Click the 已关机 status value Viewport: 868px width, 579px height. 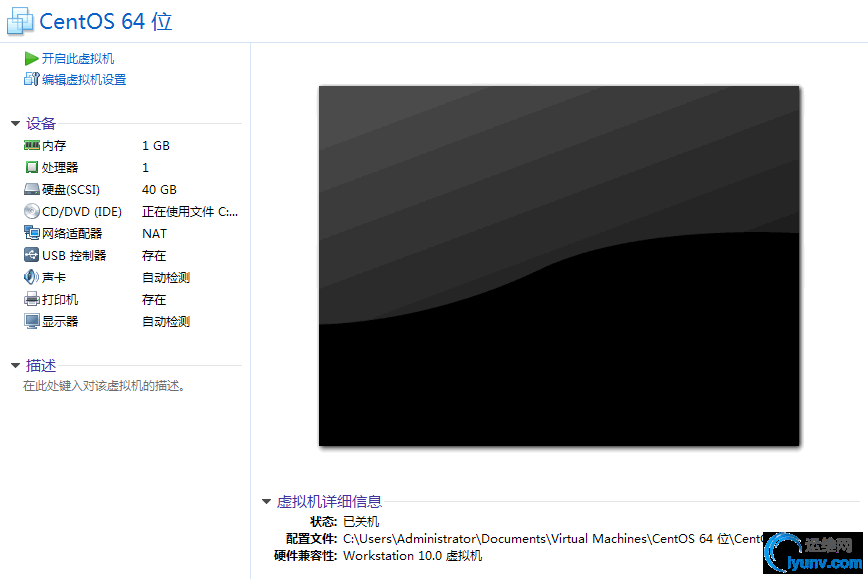pos(361,521)
